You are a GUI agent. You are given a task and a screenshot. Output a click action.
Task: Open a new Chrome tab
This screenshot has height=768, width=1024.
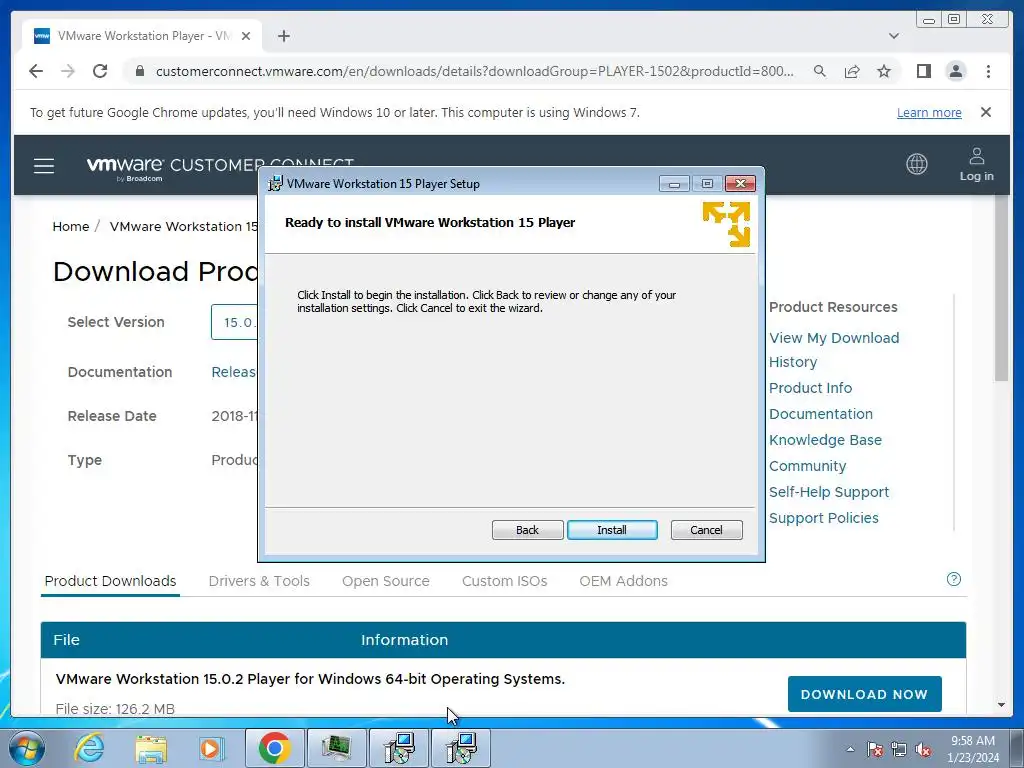[283, 36]
